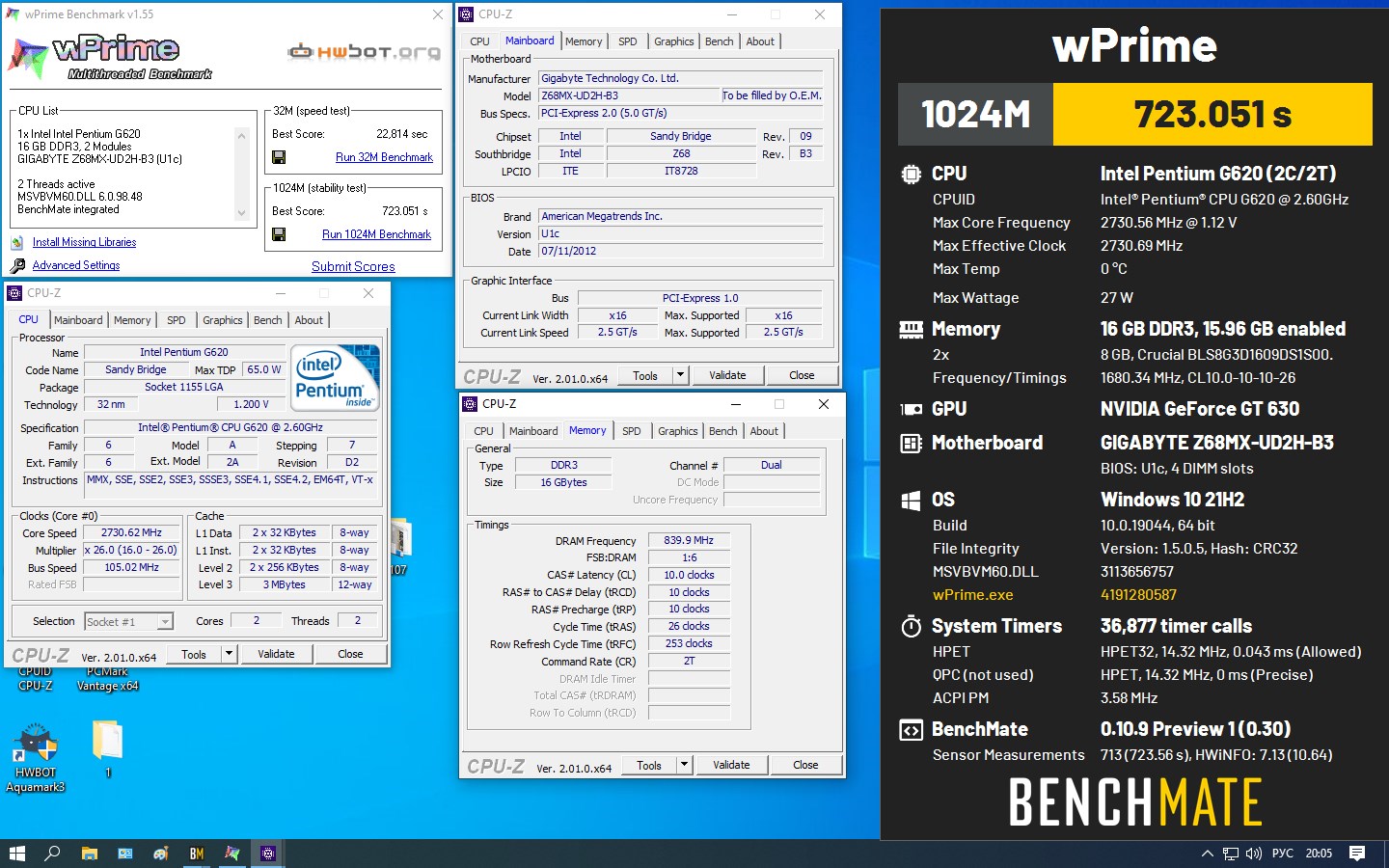Screen dimensions: 1389x868
Task: Click Submit Scores link
Action: click(x=353, y=266)
